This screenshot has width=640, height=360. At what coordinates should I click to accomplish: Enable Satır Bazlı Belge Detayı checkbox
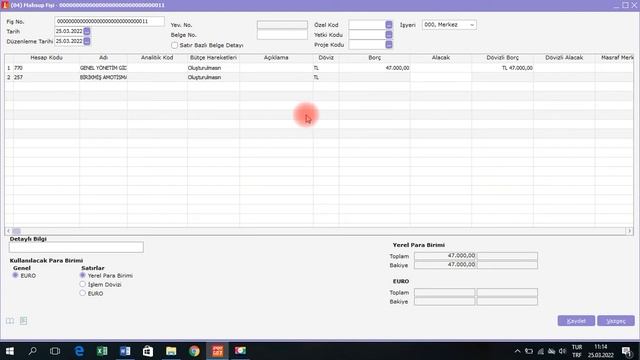coord(175,45)
